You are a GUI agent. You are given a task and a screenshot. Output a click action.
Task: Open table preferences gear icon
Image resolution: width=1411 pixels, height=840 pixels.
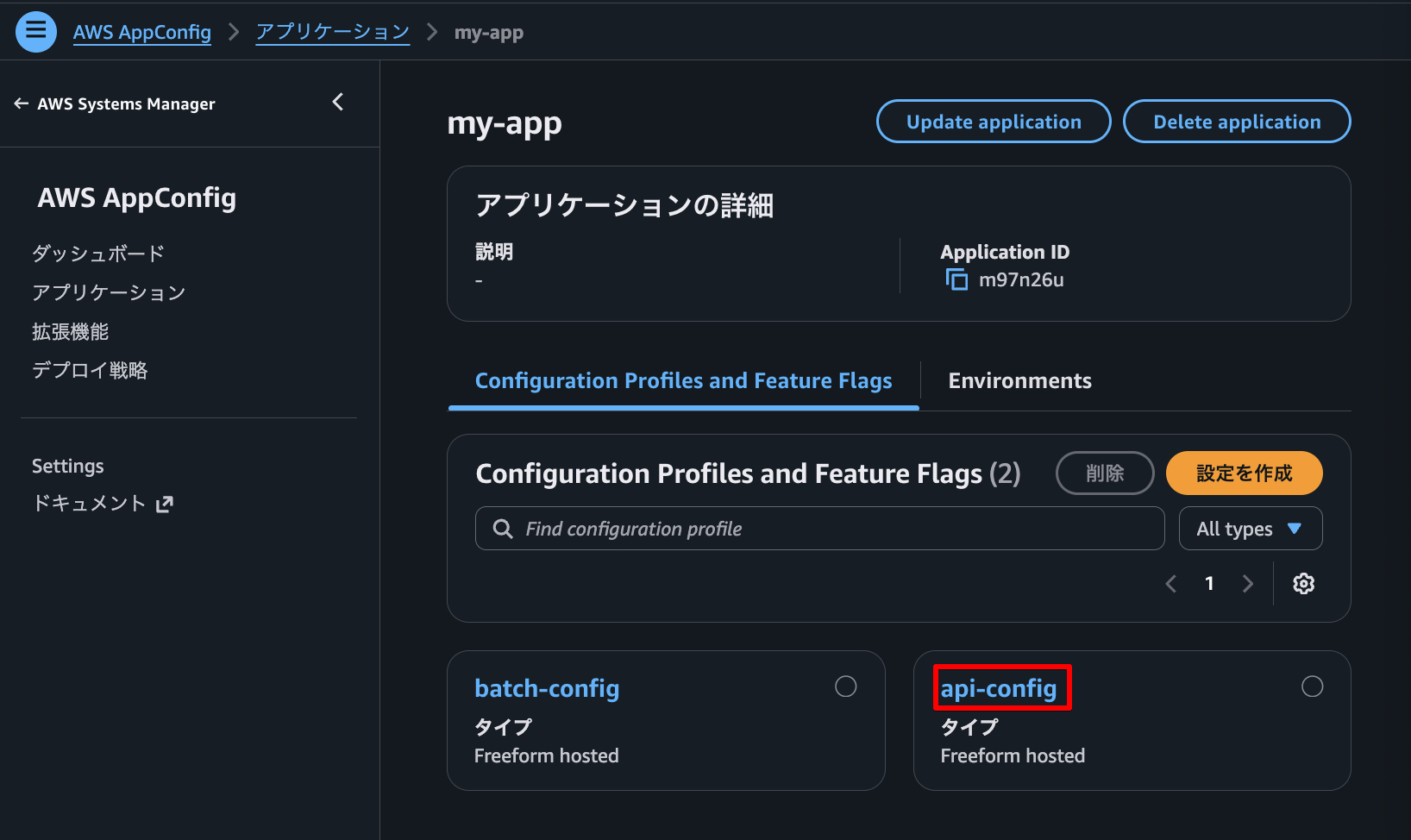(1303, 584)
